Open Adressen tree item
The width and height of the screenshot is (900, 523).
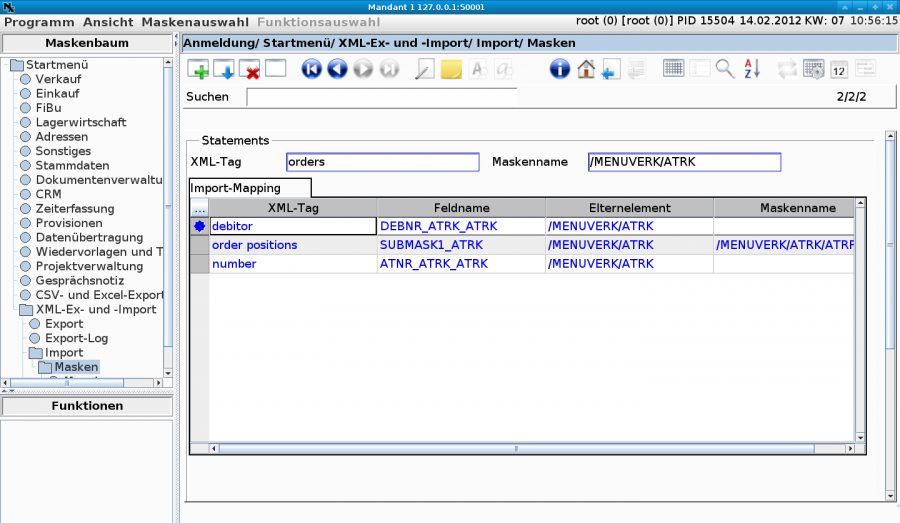61,137
